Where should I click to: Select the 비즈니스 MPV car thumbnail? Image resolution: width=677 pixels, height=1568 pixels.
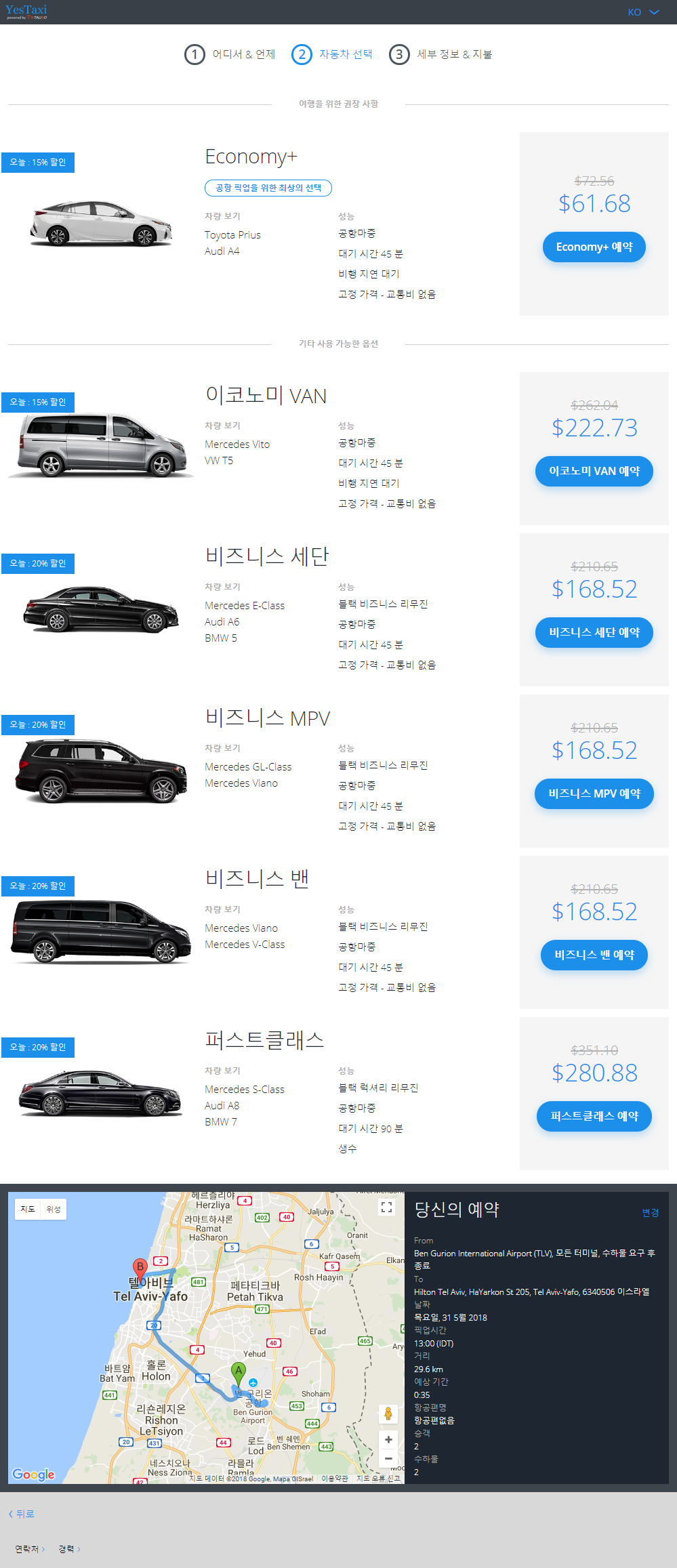click(100, 771)
